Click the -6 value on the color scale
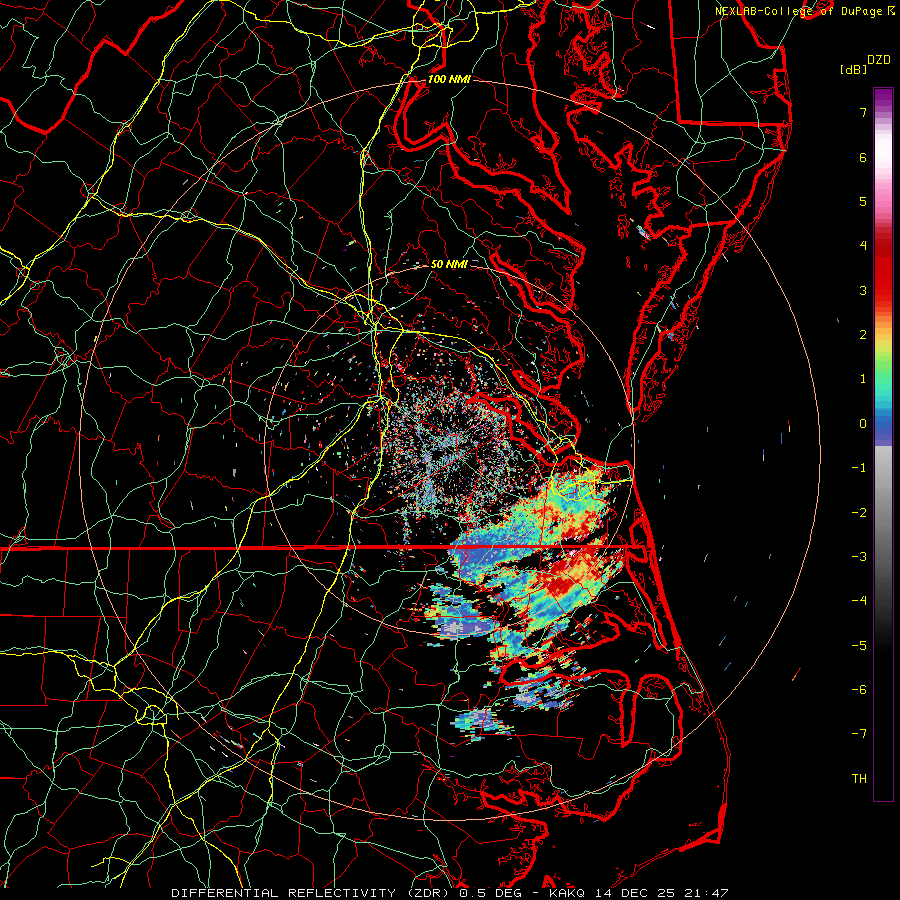 (859, 690)
